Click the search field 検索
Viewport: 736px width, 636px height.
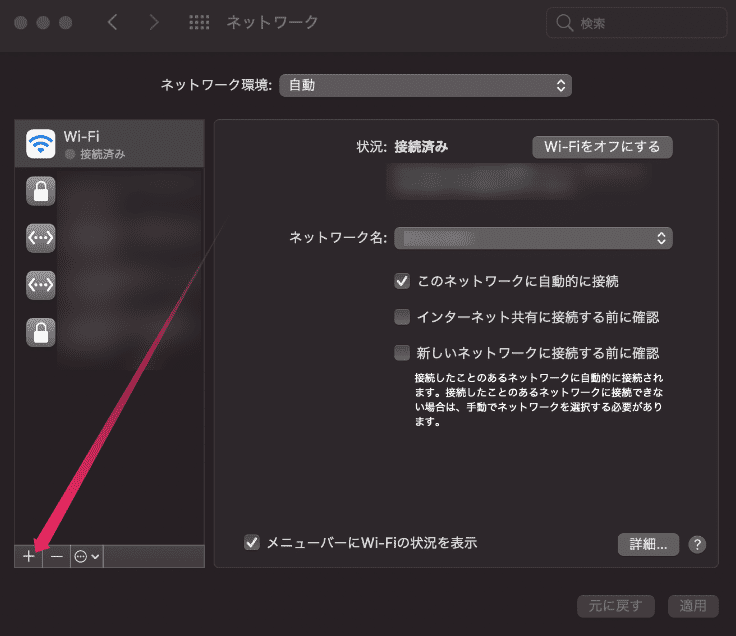(636, 23)
